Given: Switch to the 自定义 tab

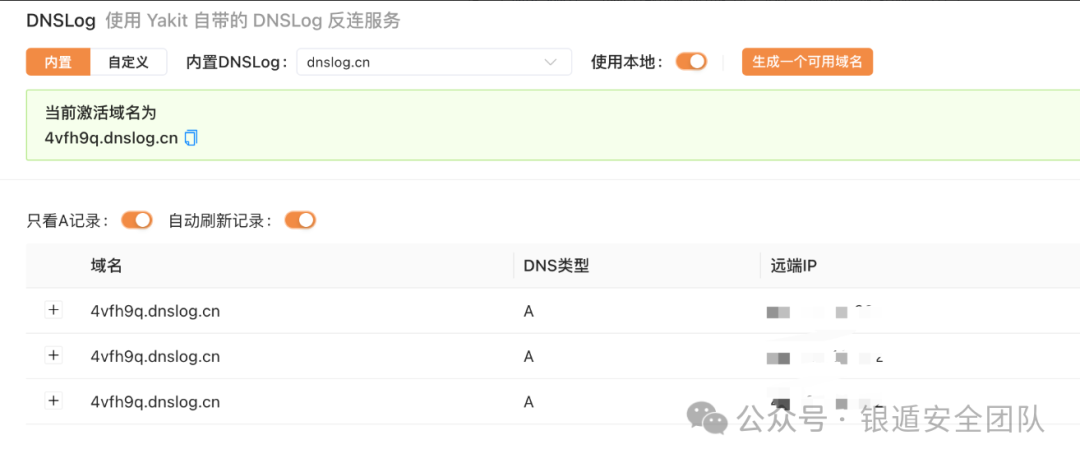Looking at the screenshot, I should 128,62.
